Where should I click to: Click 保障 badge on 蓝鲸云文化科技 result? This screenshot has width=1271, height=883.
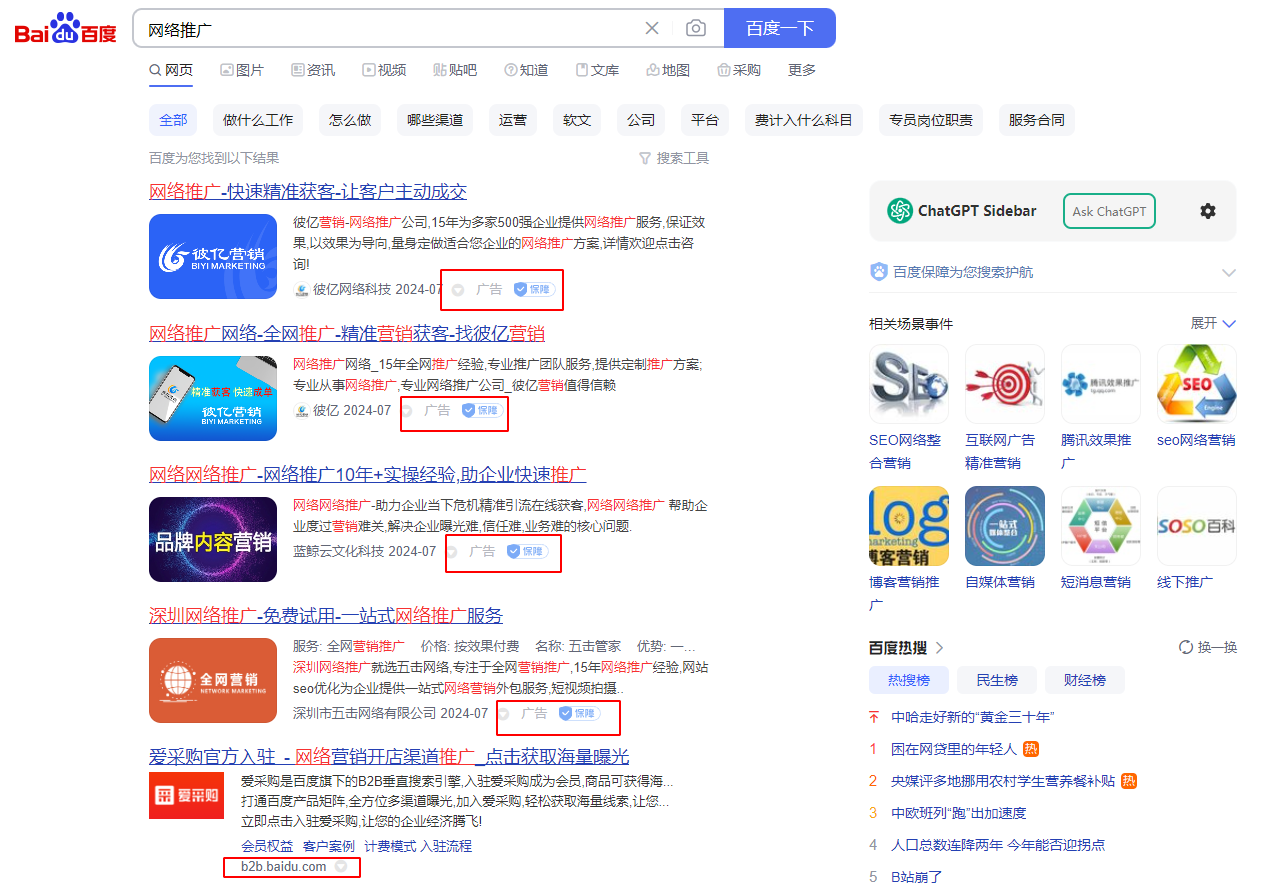pyautogui.click(x=528, y=551)
